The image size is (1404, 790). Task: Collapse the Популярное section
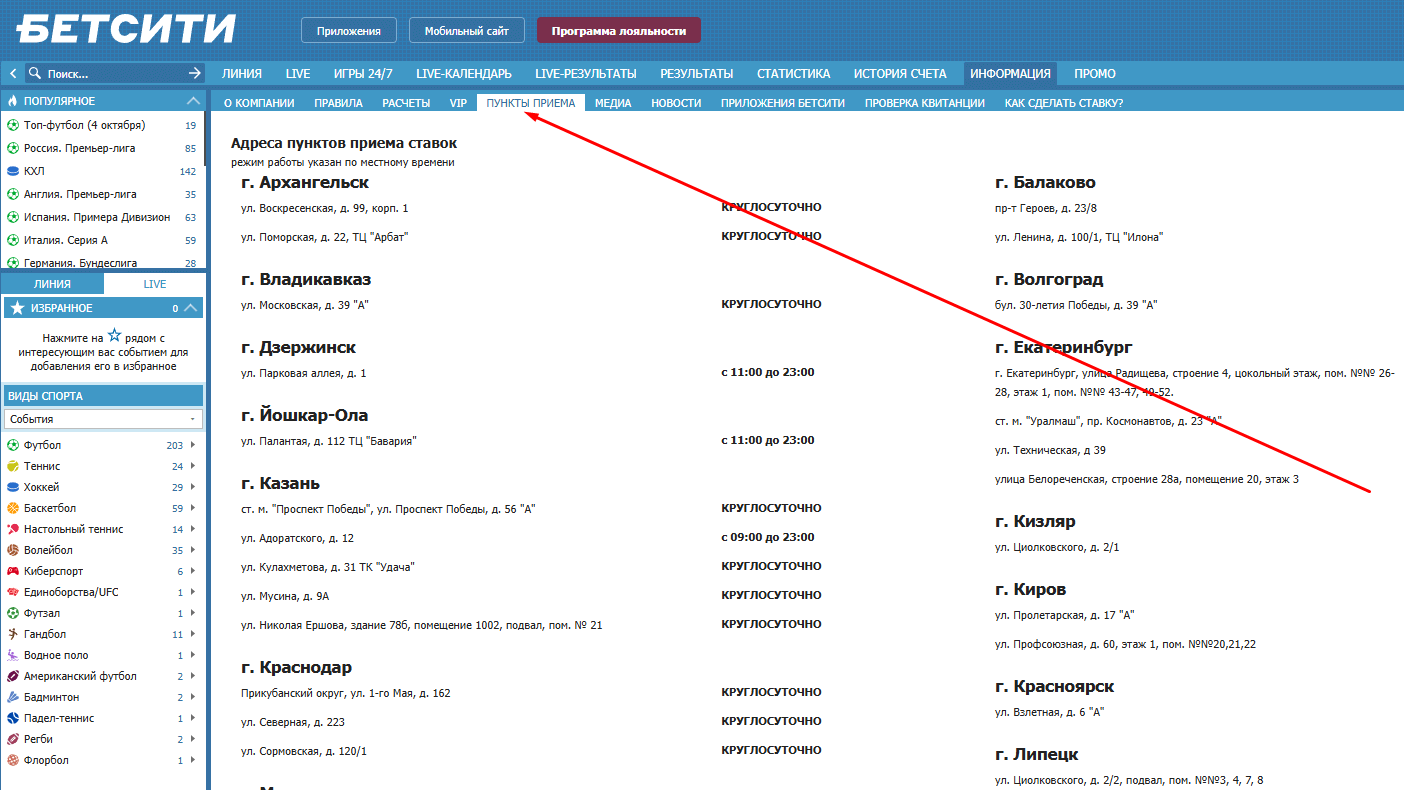[x=193, y=101]
